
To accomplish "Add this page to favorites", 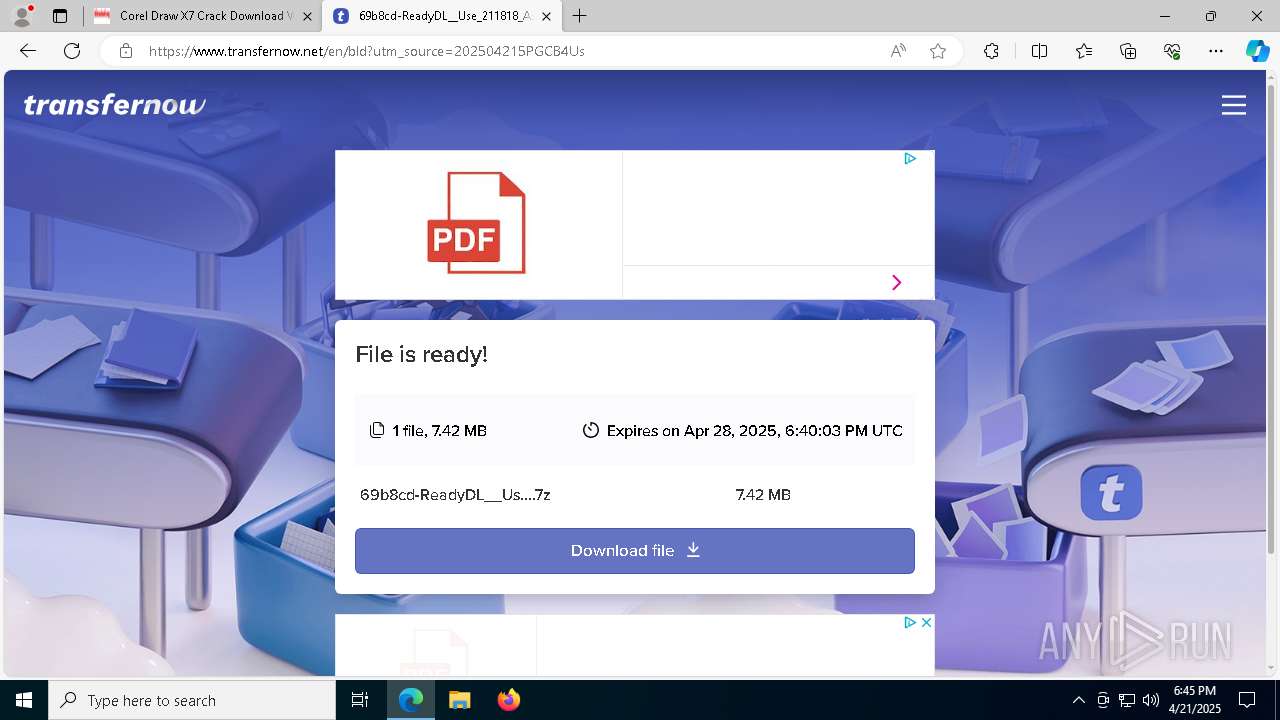I will point(938,51).
